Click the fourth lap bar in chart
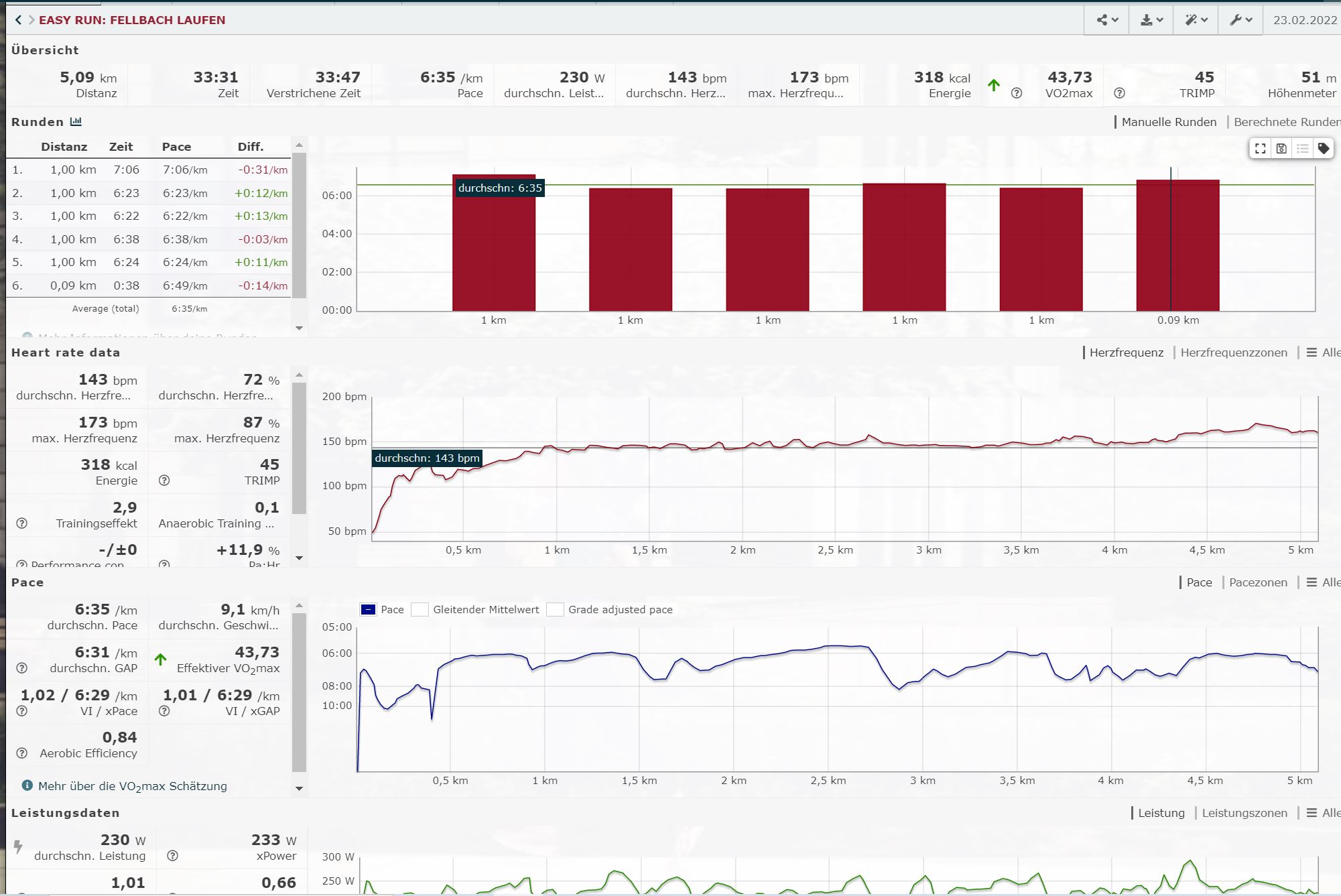The image size is (1341, 896). click(x=904, y=248)
